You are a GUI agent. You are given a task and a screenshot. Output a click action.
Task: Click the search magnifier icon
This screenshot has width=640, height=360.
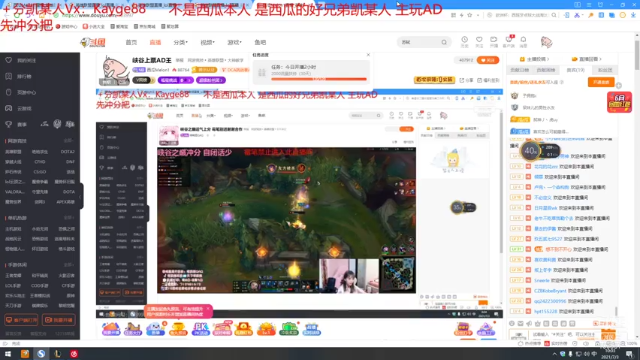tap(444, 42)
